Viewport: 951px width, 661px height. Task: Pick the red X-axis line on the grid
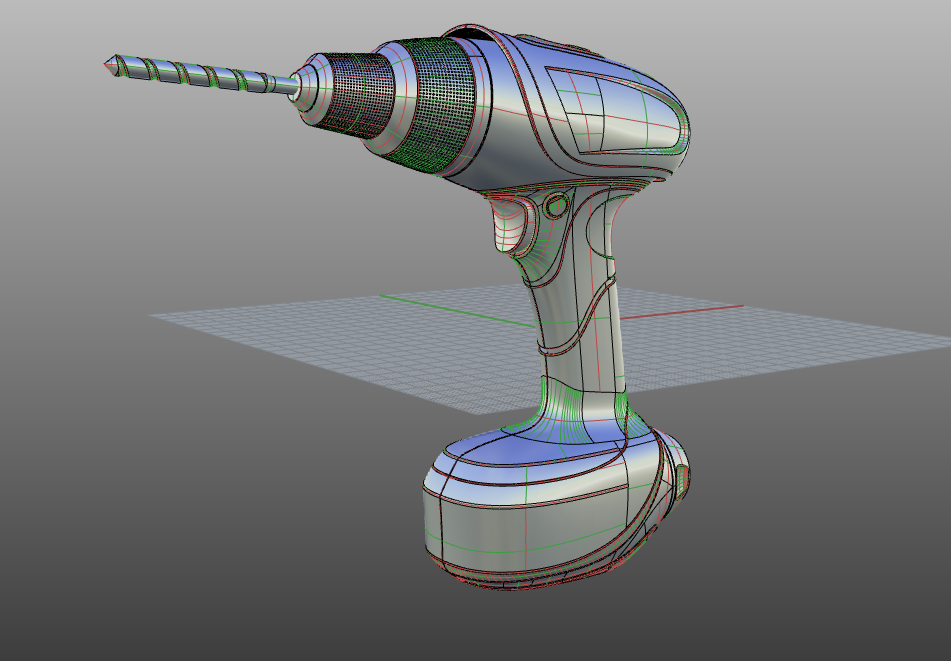click(x=682, y=312)
